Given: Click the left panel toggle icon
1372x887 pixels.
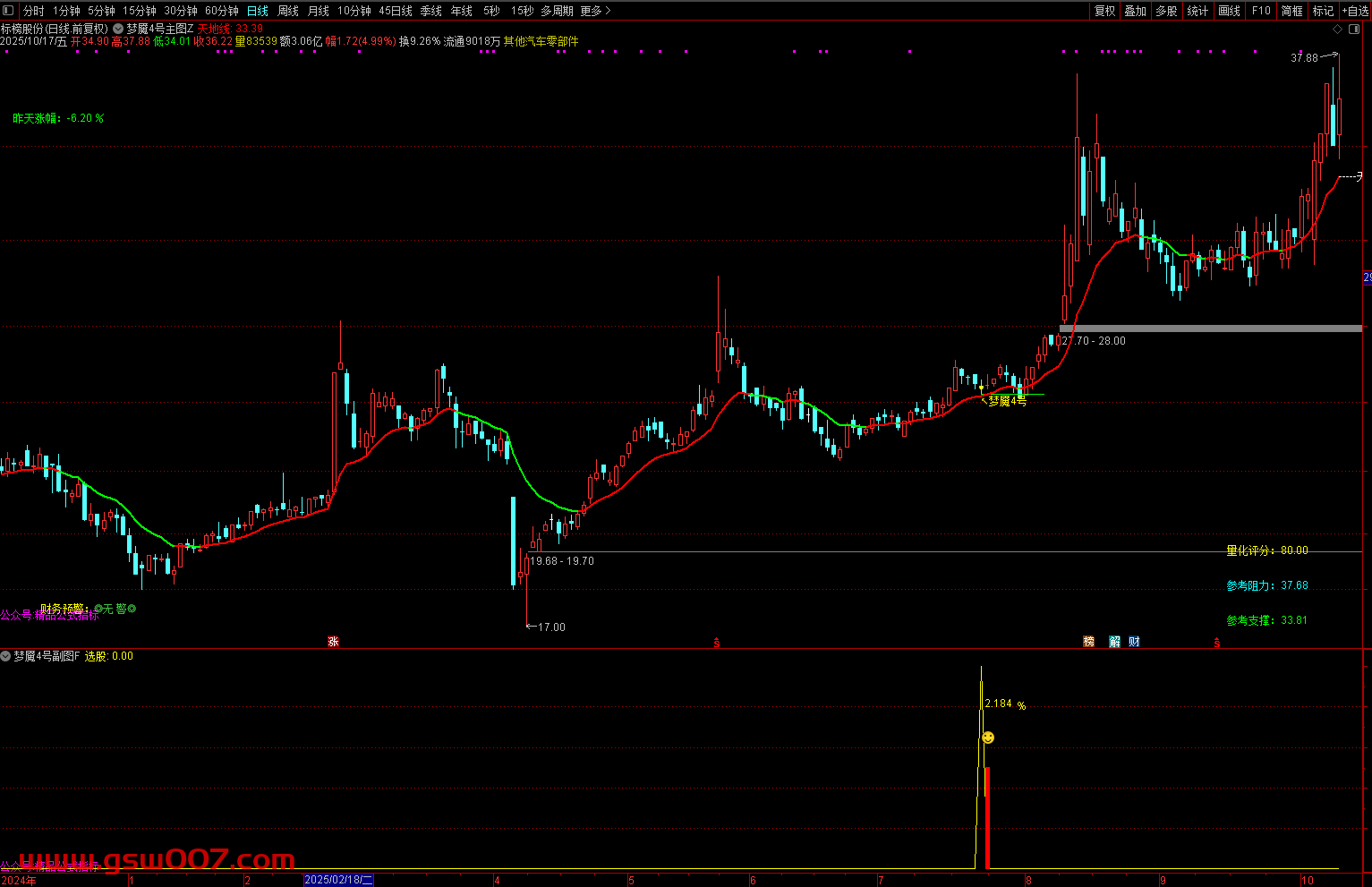Looking at the screenshot, I should coord(10,11).
